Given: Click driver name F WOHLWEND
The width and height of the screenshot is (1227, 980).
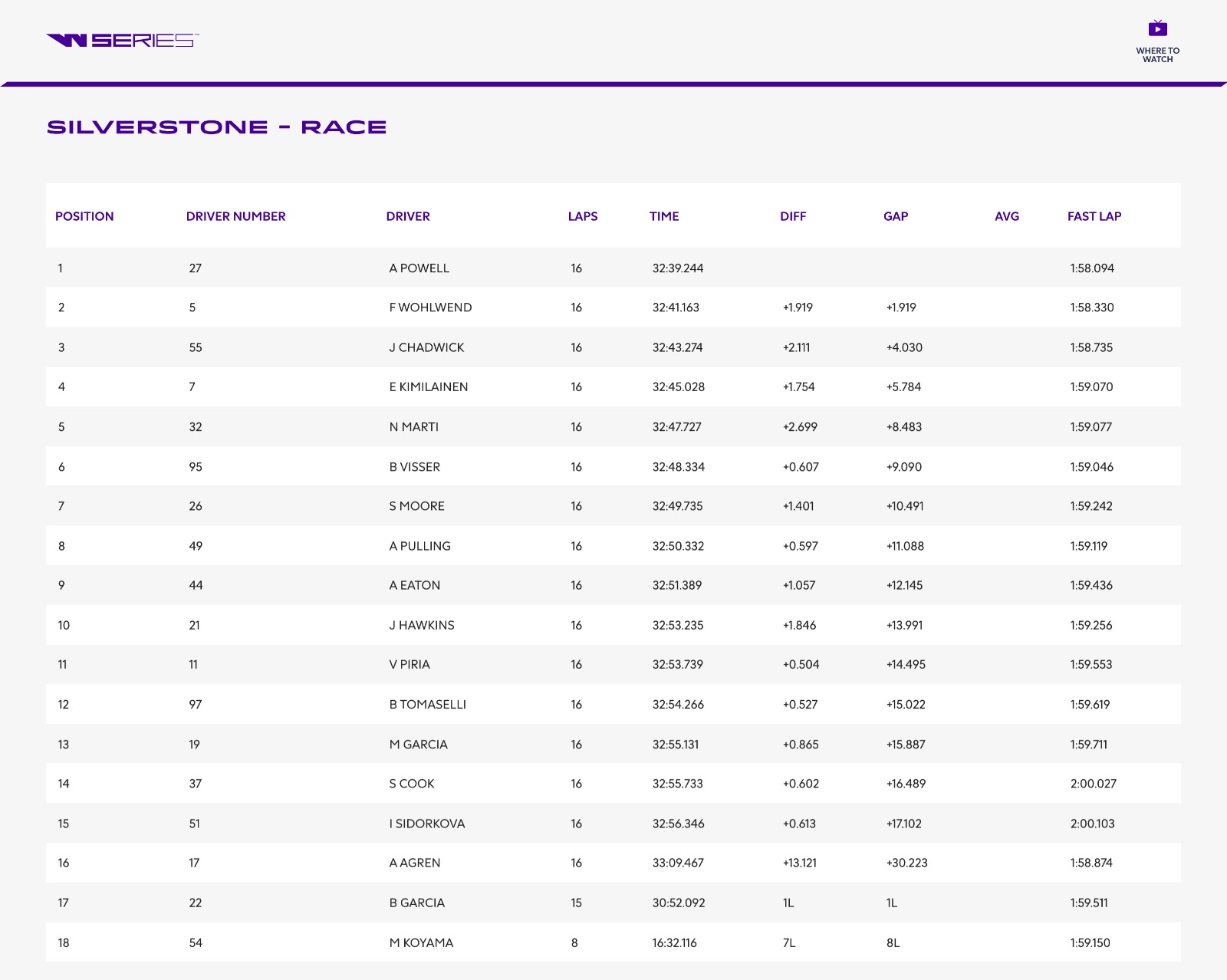Looking at the screenshot, I should [x=430, y=307].
